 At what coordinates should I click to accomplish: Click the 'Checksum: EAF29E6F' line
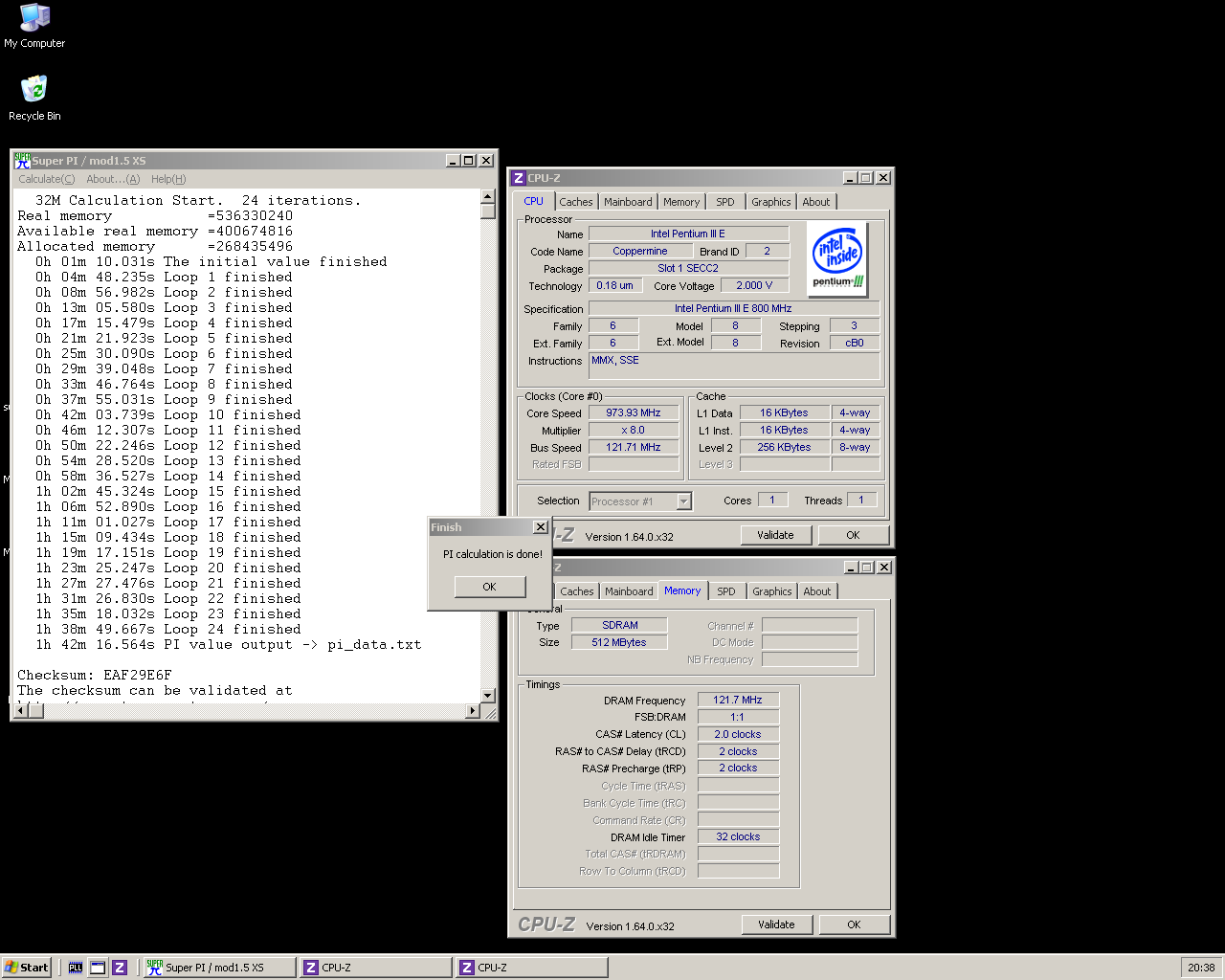pos(95,675)
